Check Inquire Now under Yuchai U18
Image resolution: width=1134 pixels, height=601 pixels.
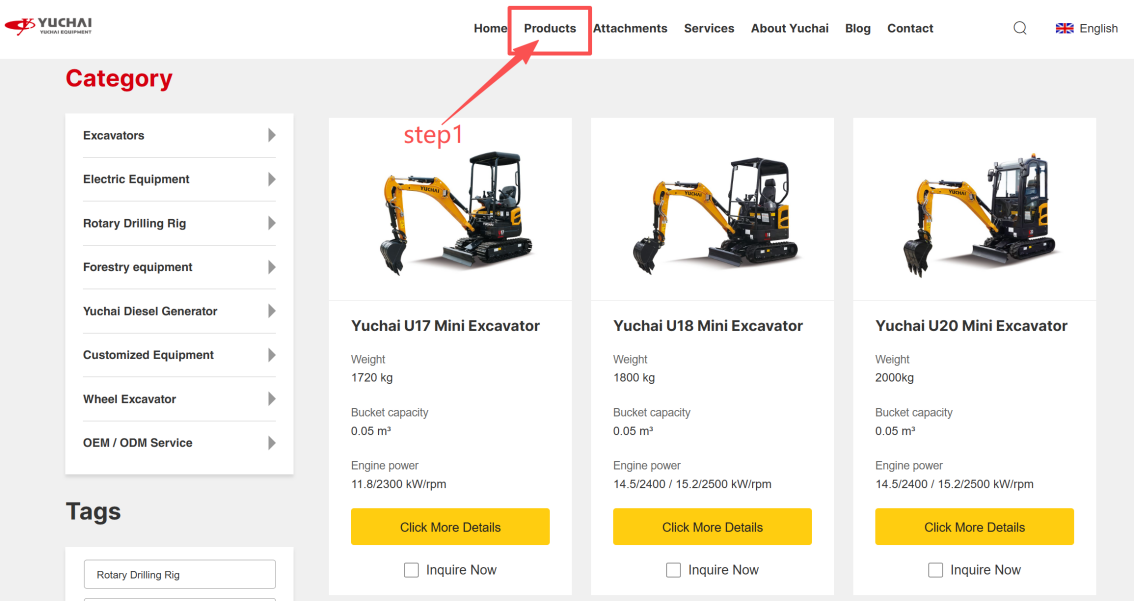tap(673, 569)
